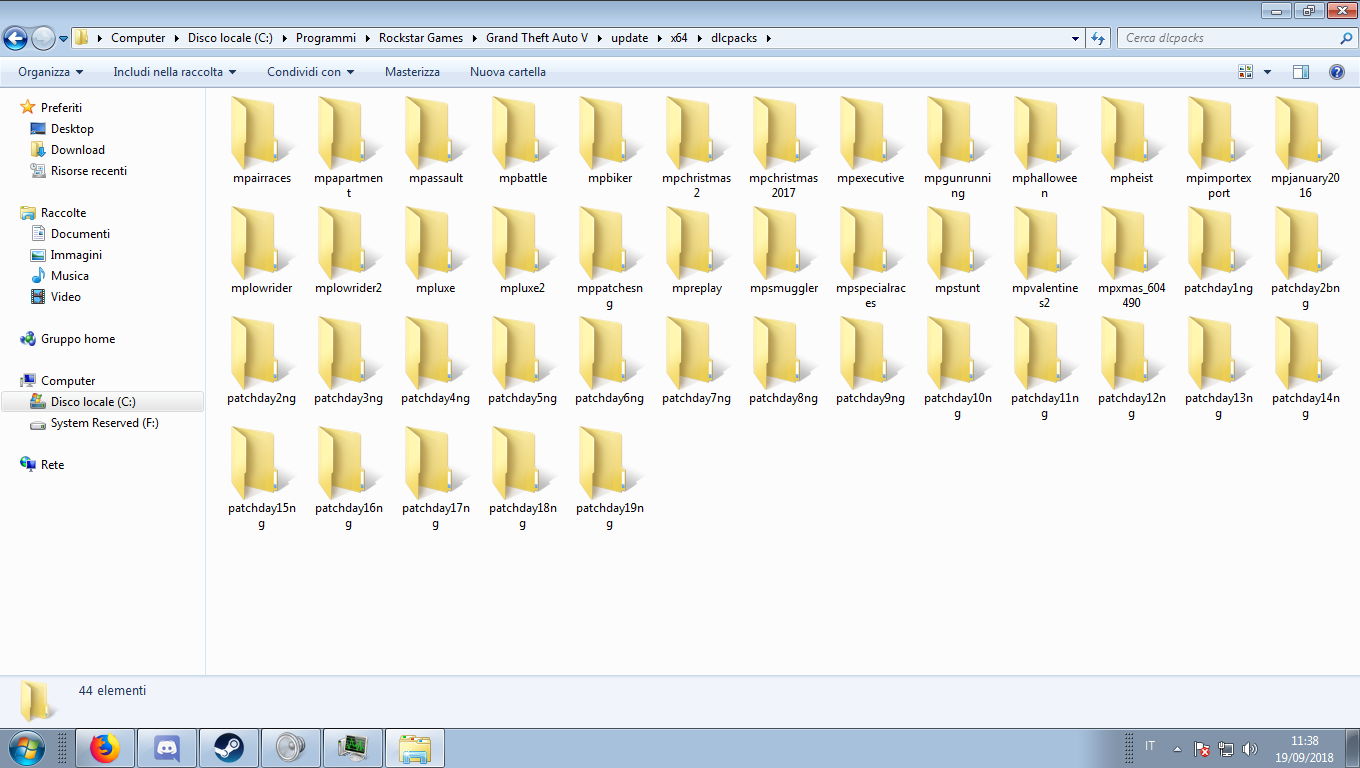The image size is (1360, 768).
Task: Click the help question mark icon
Action: tap(1336, 72)
